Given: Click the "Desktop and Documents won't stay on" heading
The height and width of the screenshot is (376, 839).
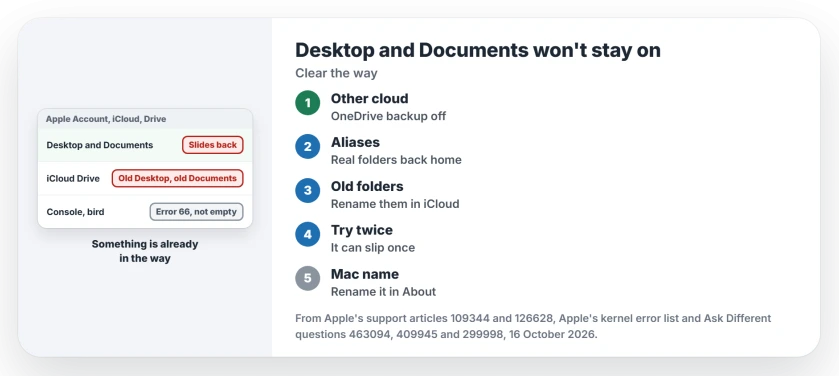Looking at the screenshot, I should (478, 50).
